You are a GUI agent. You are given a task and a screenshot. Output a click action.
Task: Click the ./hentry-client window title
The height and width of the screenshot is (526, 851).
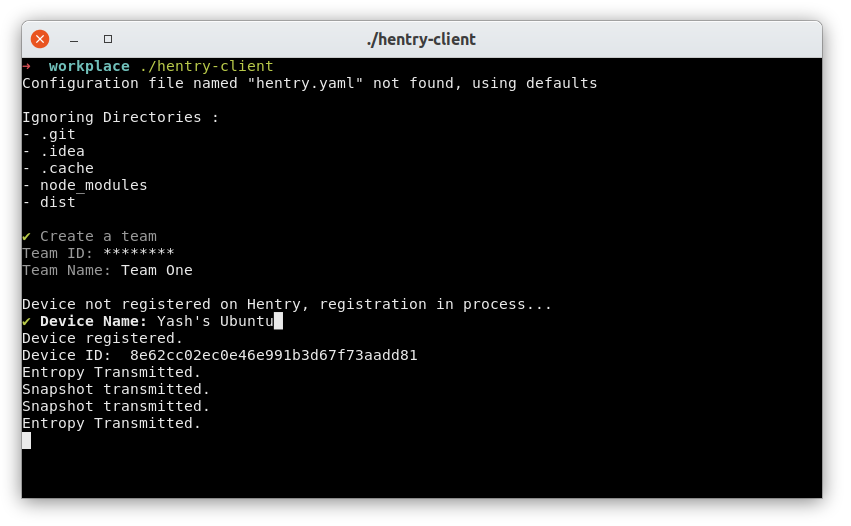[421, 39]
